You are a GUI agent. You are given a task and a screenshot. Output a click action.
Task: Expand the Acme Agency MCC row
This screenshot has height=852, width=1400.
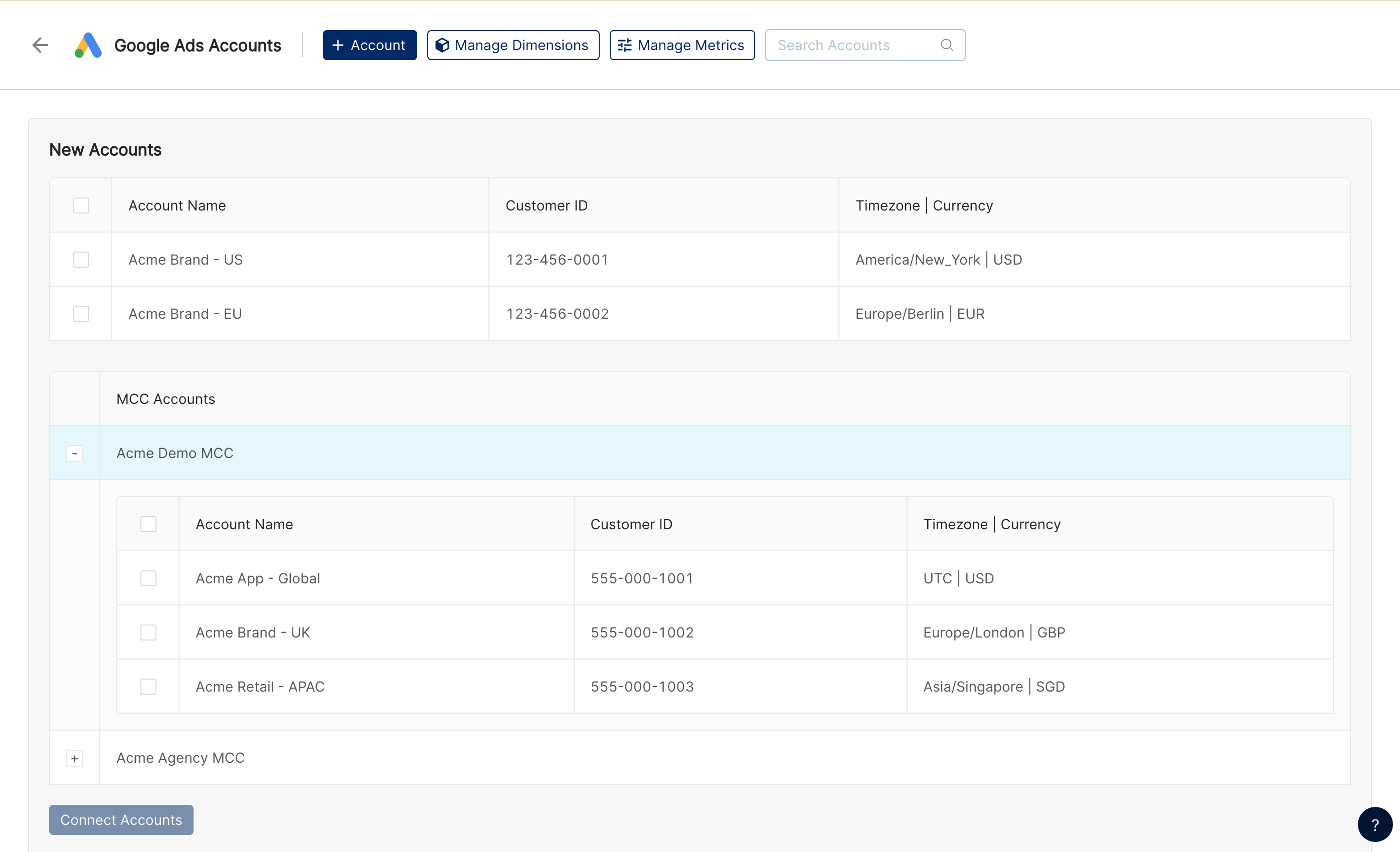coord(74,758)
